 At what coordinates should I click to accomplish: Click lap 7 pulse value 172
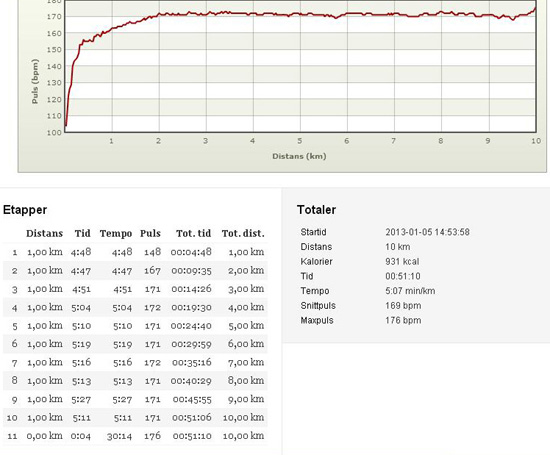[152, 362]
